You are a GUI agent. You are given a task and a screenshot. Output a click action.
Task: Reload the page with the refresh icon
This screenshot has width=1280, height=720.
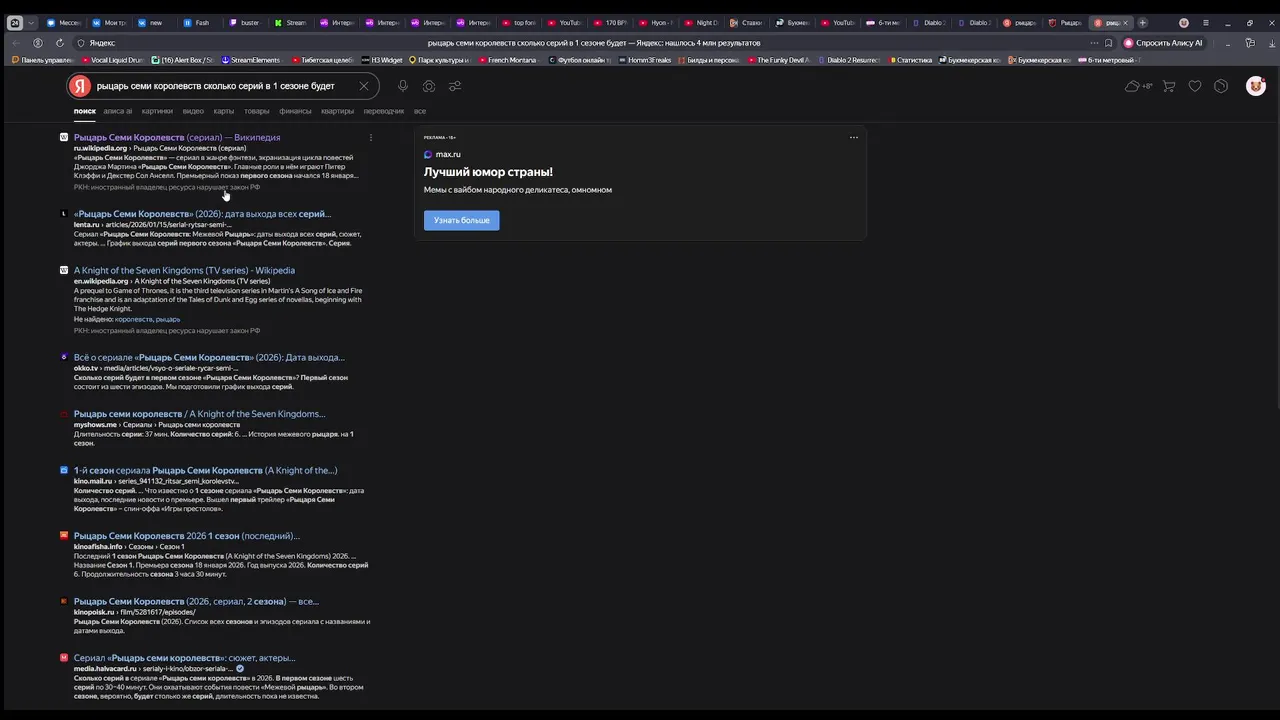coord(60,43)
